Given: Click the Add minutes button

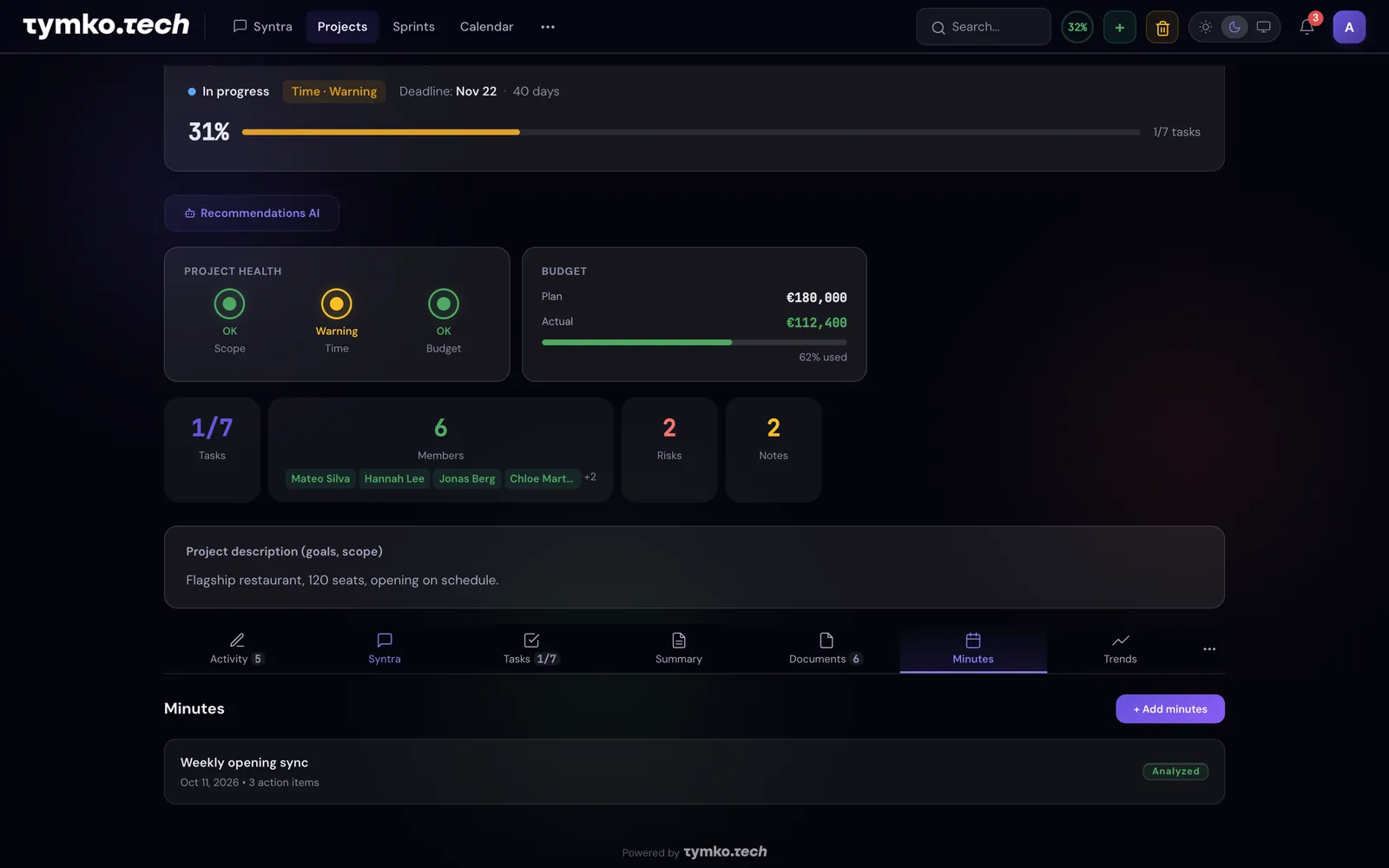Looking at the screenshot, I should 1170,709.
